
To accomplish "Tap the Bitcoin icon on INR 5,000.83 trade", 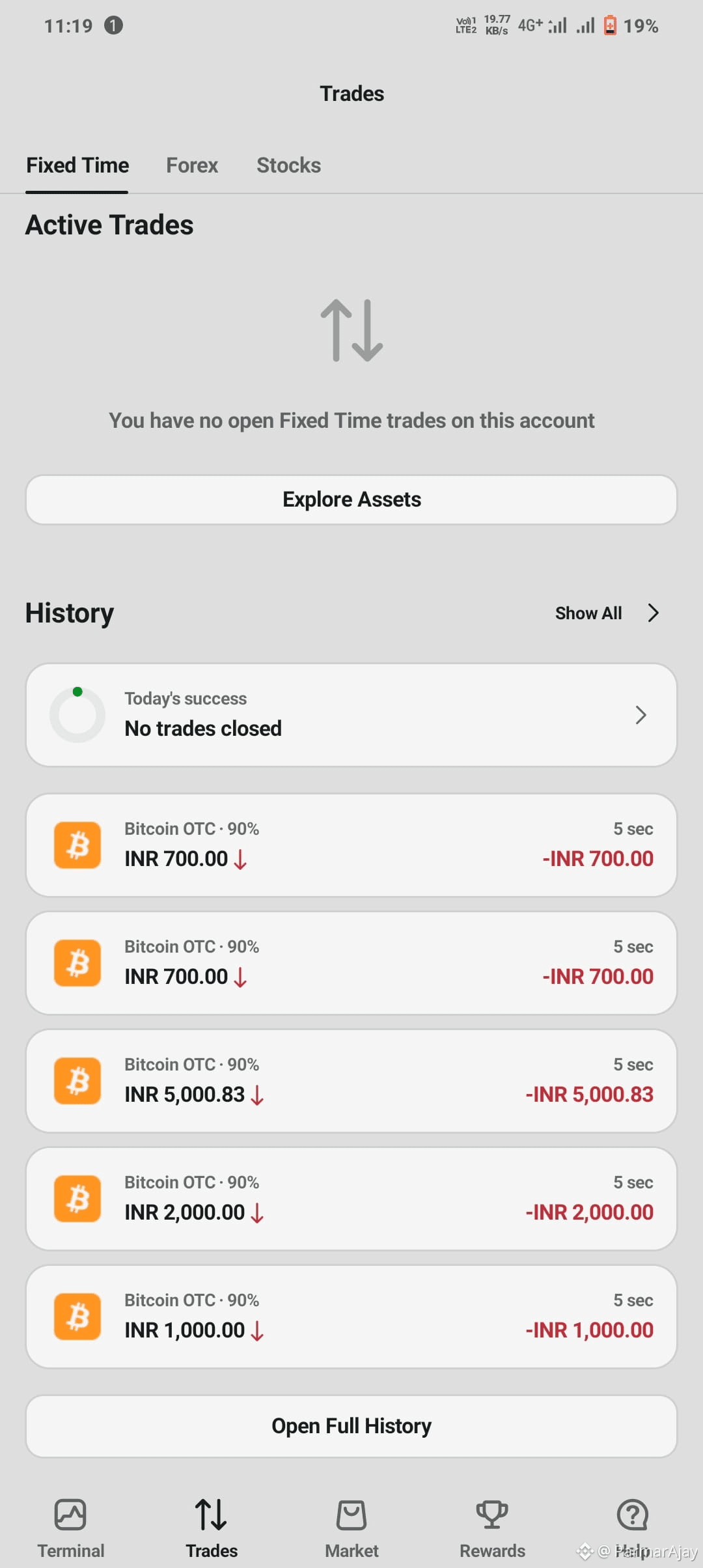I will [77, 1081].
